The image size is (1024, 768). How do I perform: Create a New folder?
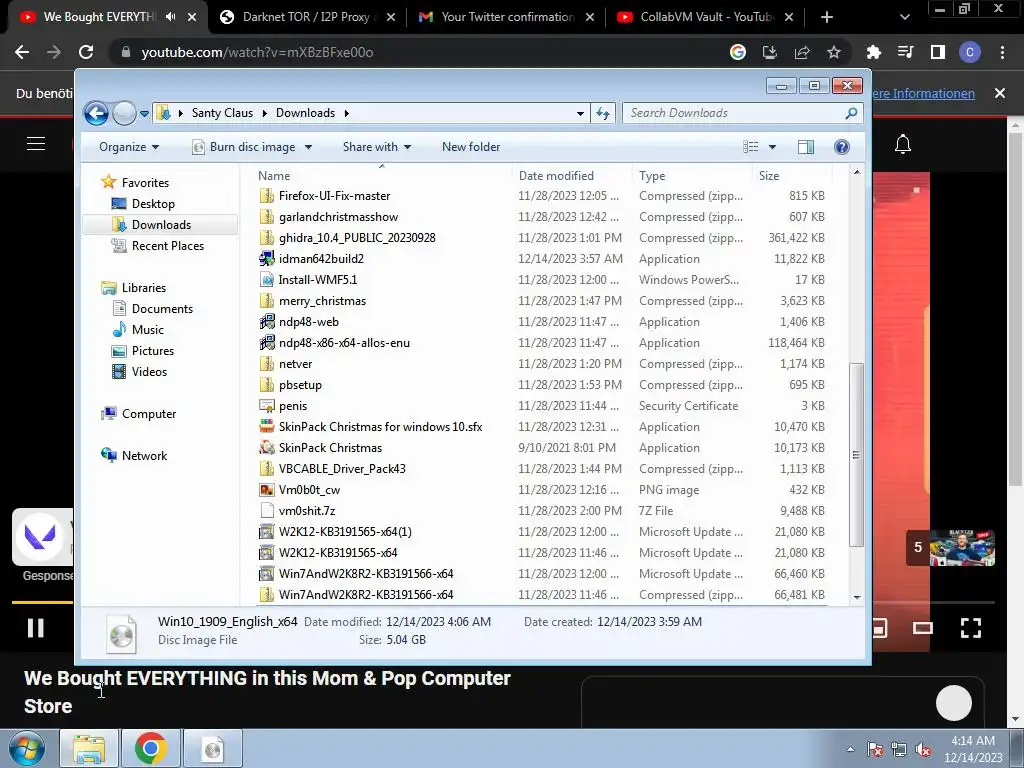[471, 147]
